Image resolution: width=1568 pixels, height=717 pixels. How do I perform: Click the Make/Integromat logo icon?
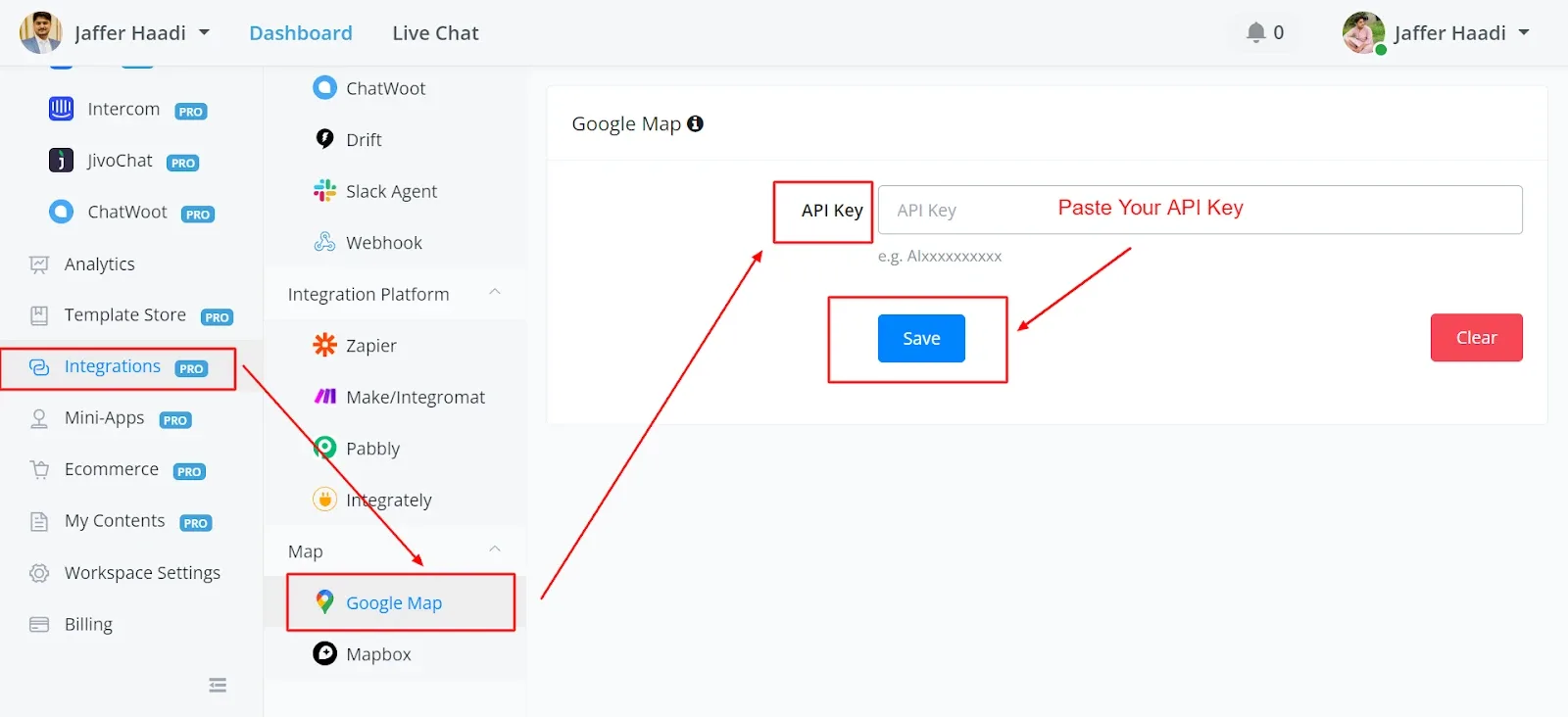pyautogui.click(x=324, y=397)
